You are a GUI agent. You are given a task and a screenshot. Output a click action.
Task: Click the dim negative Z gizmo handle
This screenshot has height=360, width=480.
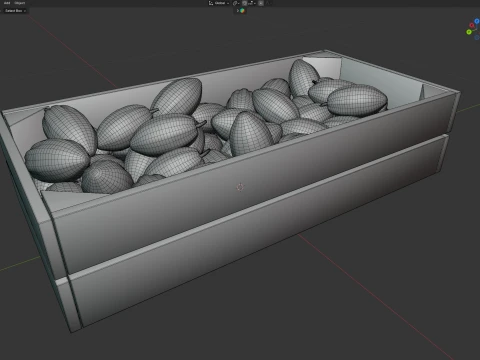coord(477,37)
